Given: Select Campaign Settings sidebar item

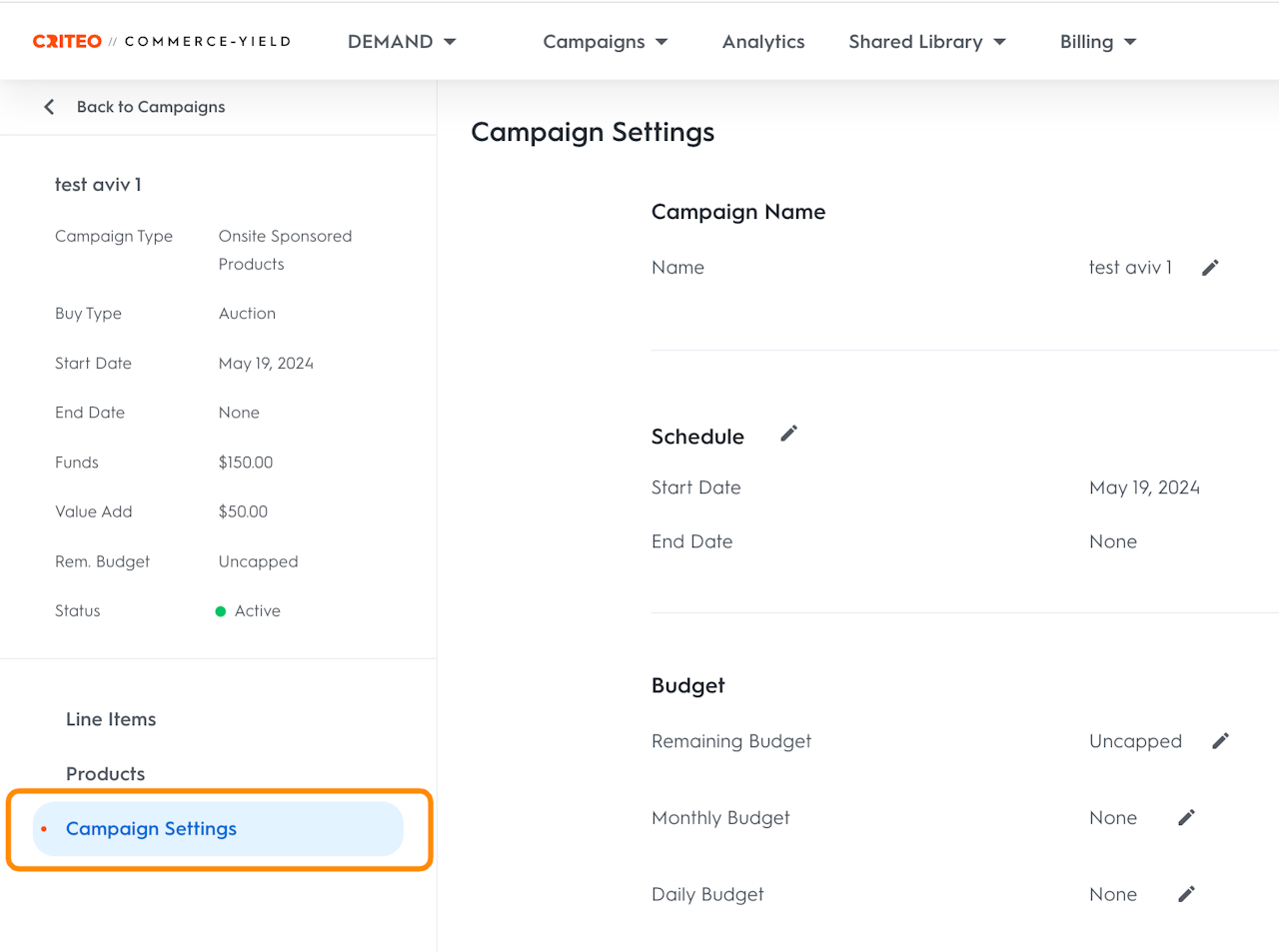Looking at the screenshot, I should coord(151,829).
